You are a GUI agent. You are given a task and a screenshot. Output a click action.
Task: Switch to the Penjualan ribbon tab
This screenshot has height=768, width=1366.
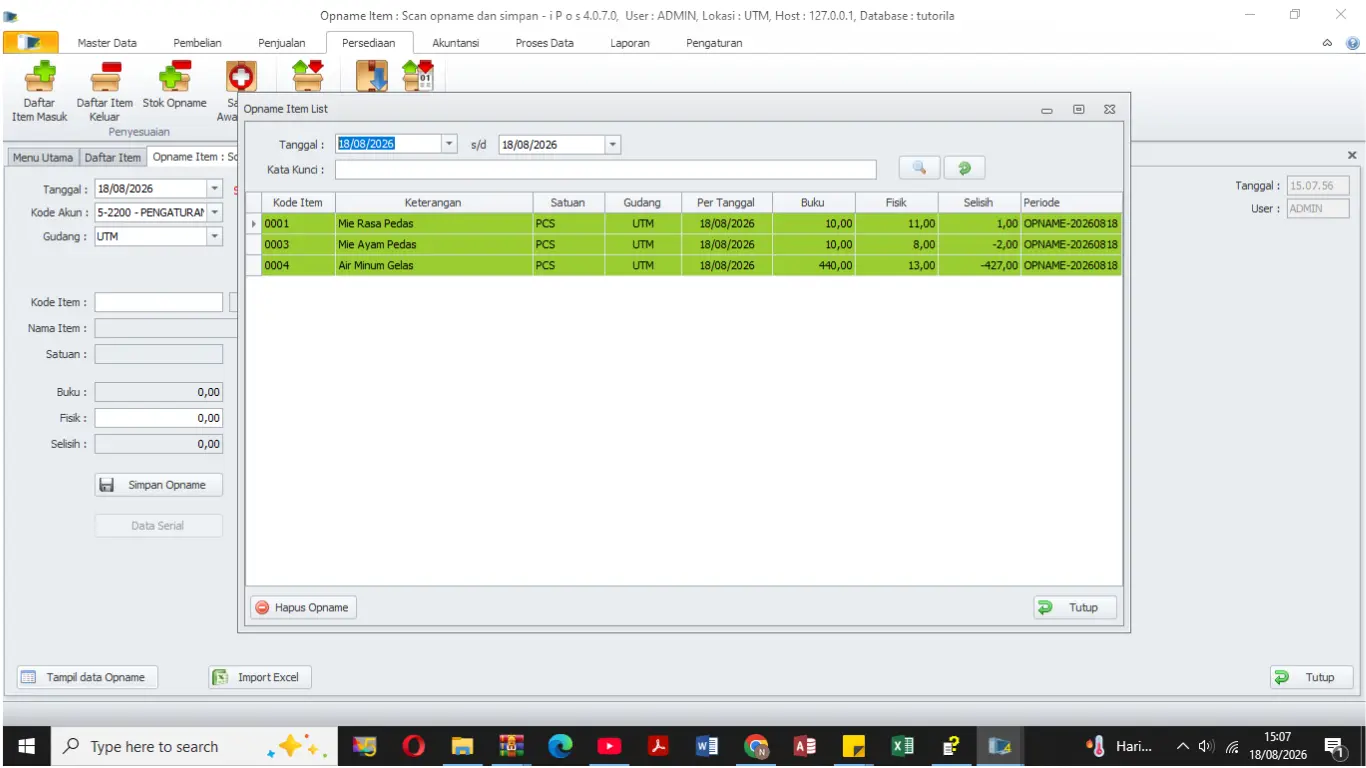(282, 43)
